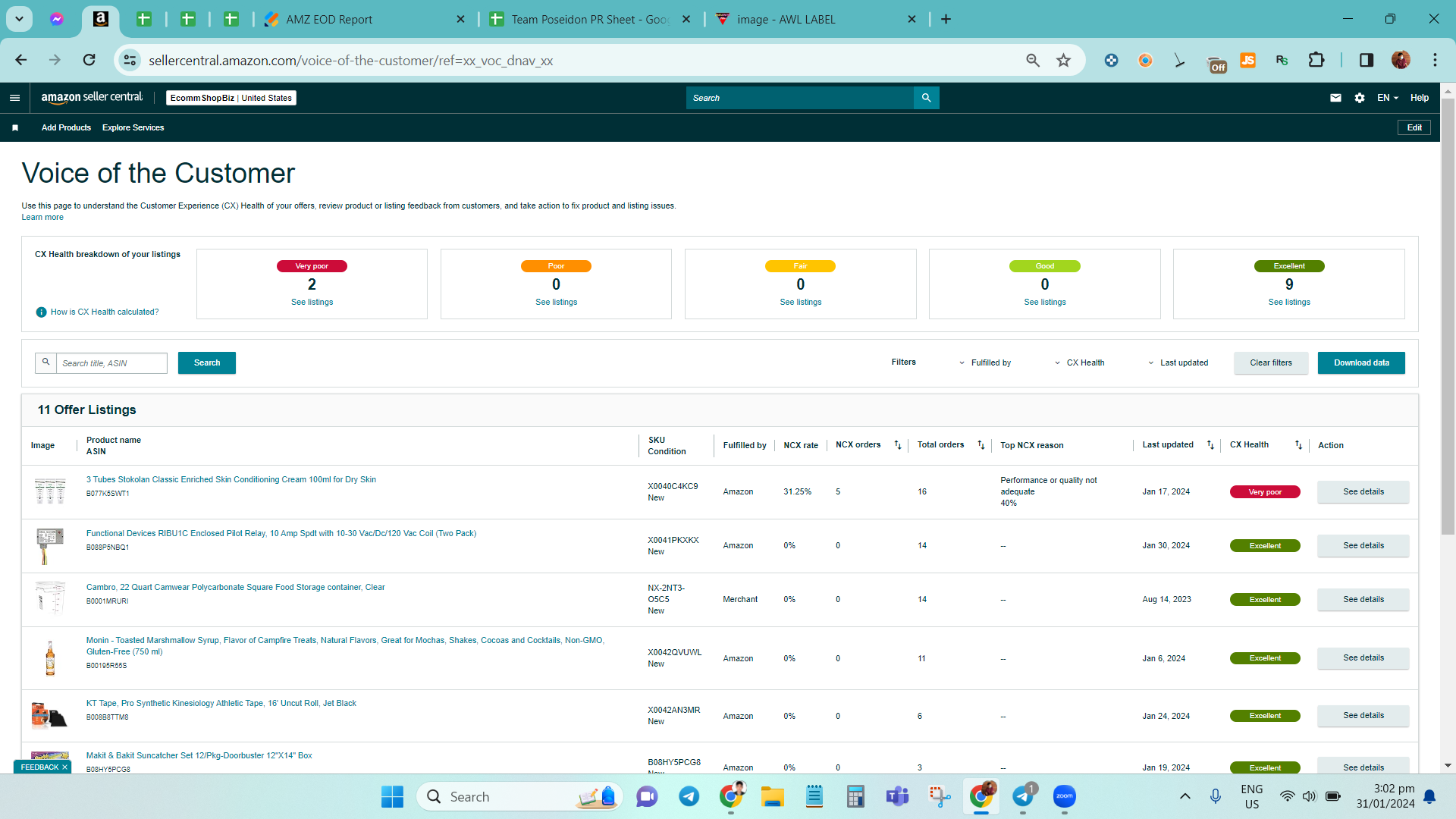Switch to the image - AWL LABEL tab
Image resolution: width=1456 pixels, height=819 pixels.
point(816,20)
